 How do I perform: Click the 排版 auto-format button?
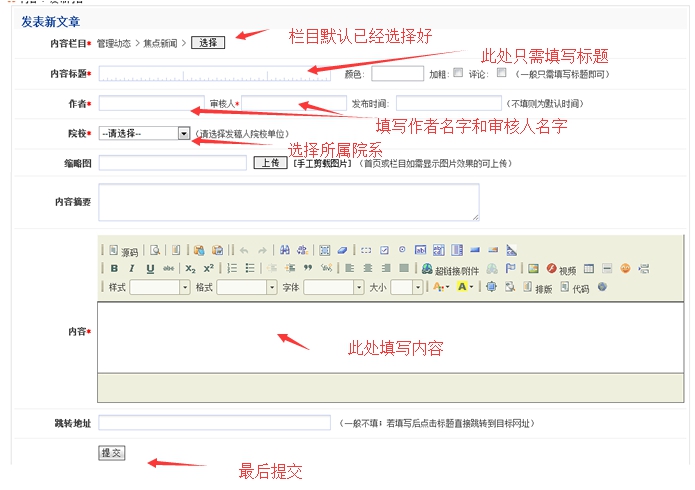coord(536,288)
